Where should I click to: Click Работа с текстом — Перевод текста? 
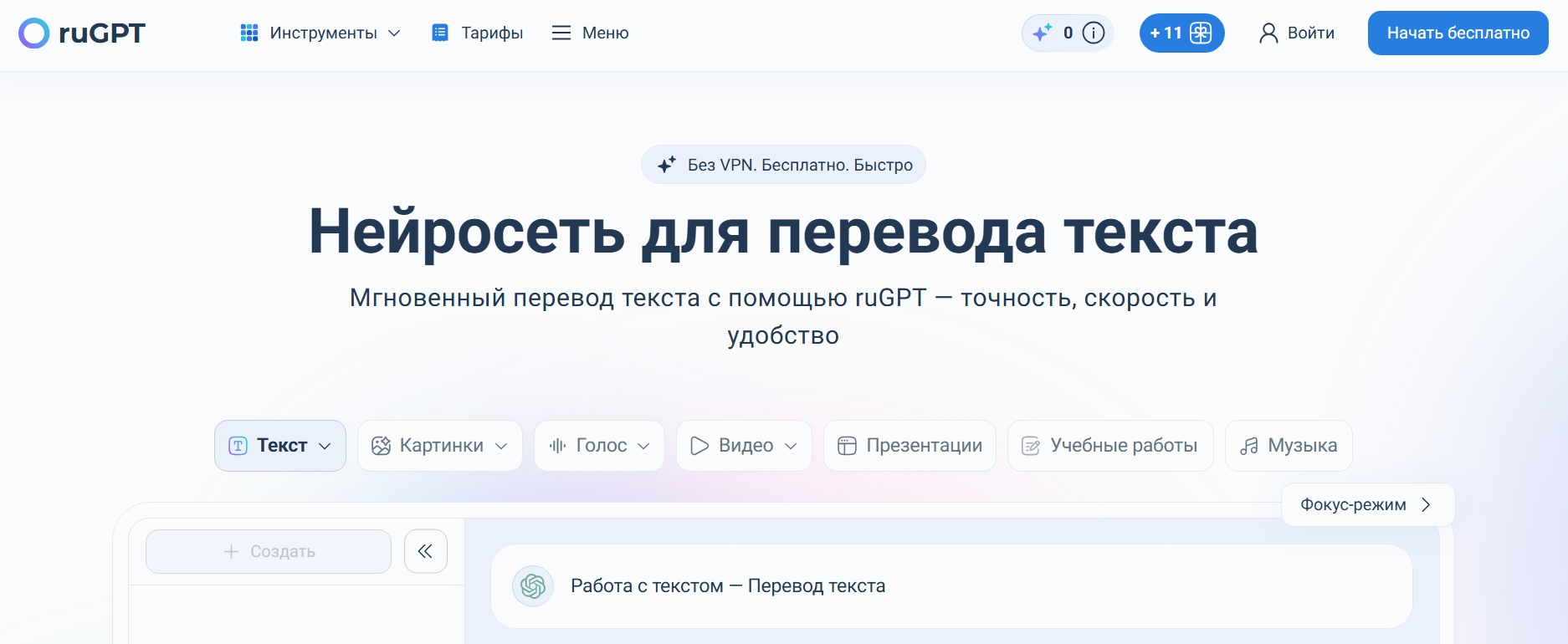pyautogui.click(x=728, y=585)
